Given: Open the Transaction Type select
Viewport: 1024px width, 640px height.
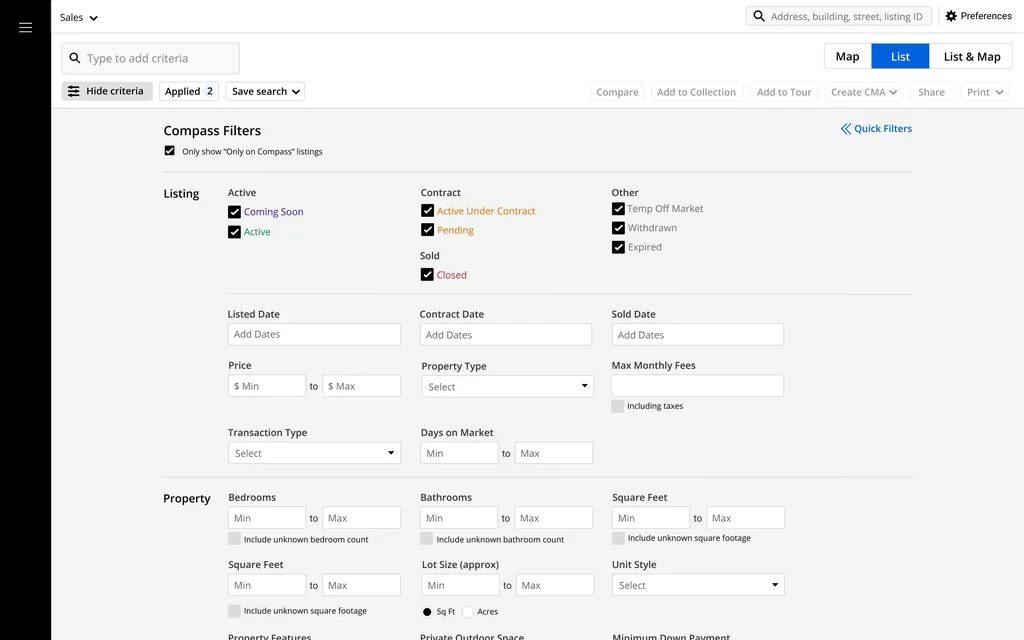Looking at the screenshot, I should [x=314, y=453].
